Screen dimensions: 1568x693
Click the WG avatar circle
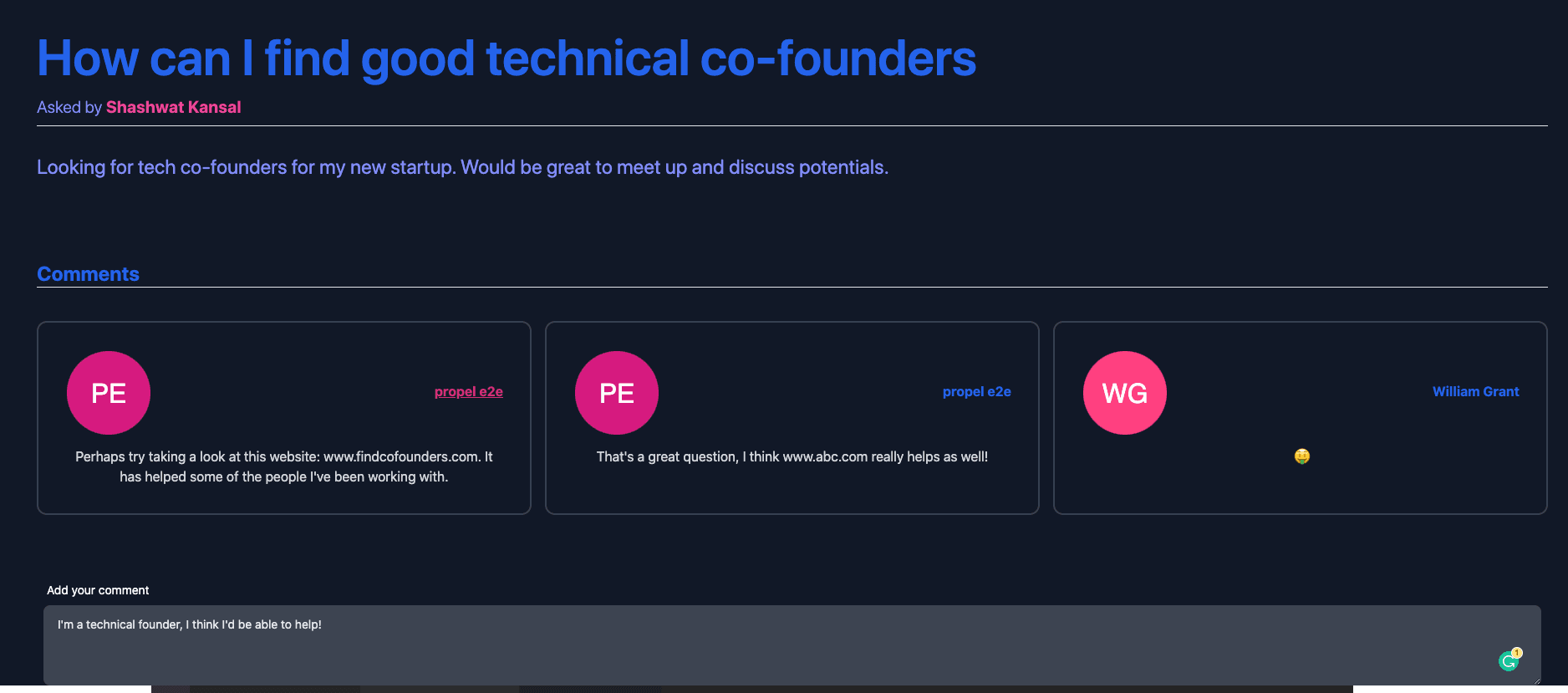pyautogui.click(x=1125, y=393)
